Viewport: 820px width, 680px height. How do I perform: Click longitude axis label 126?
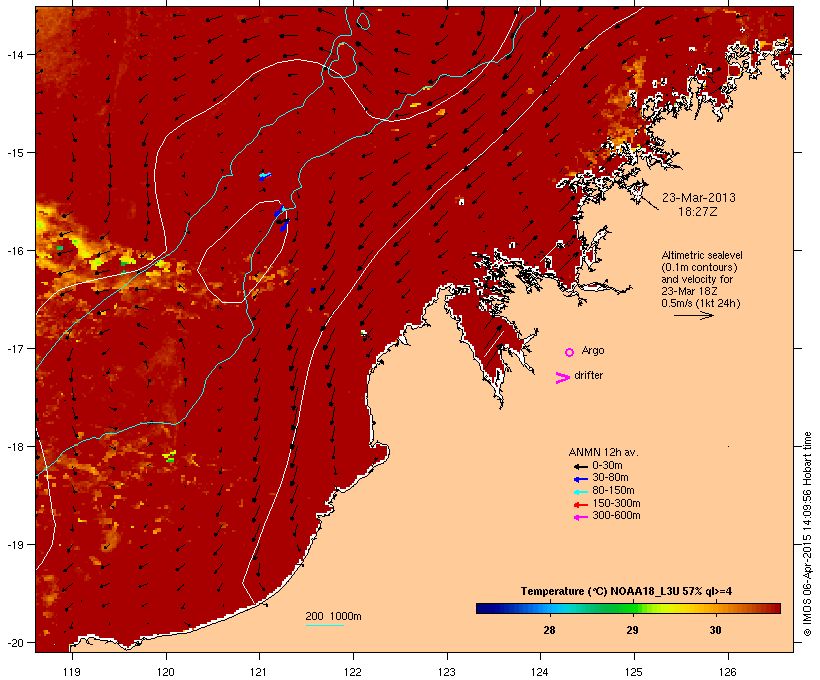(x=728, y=672)
